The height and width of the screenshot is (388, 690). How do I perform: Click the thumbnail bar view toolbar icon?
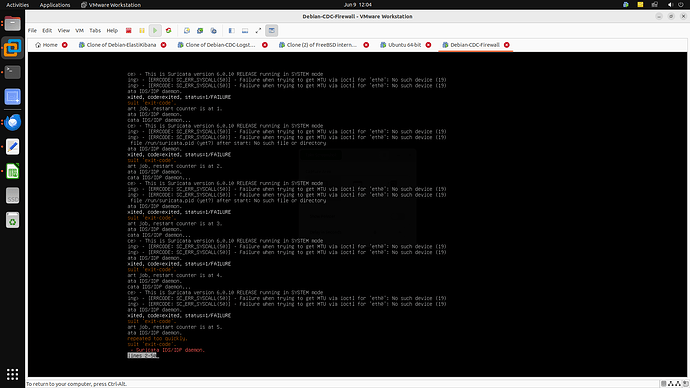point(245,31)
